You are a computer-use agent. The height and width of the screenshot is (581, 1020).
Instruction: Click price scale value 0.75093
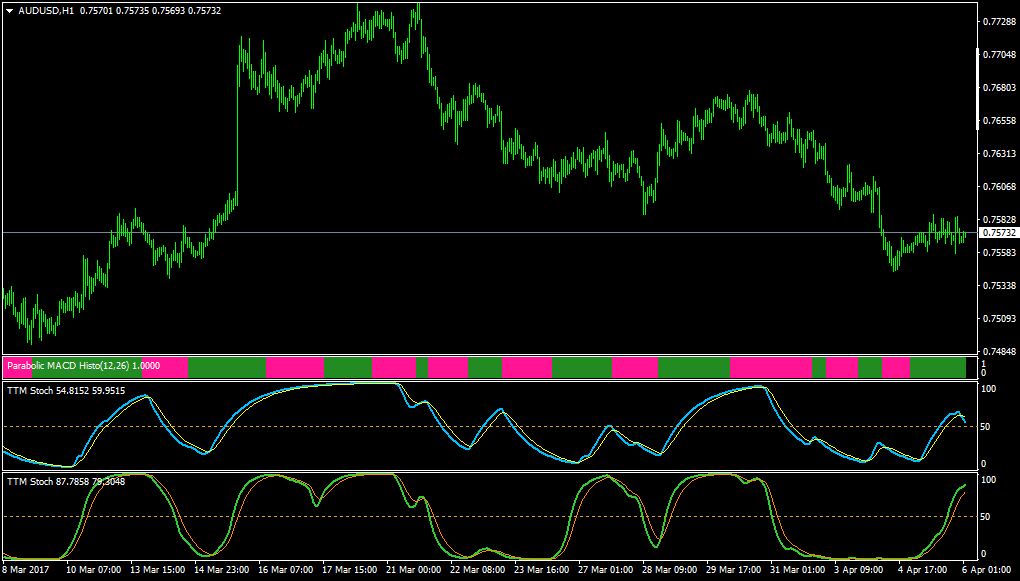999,319
